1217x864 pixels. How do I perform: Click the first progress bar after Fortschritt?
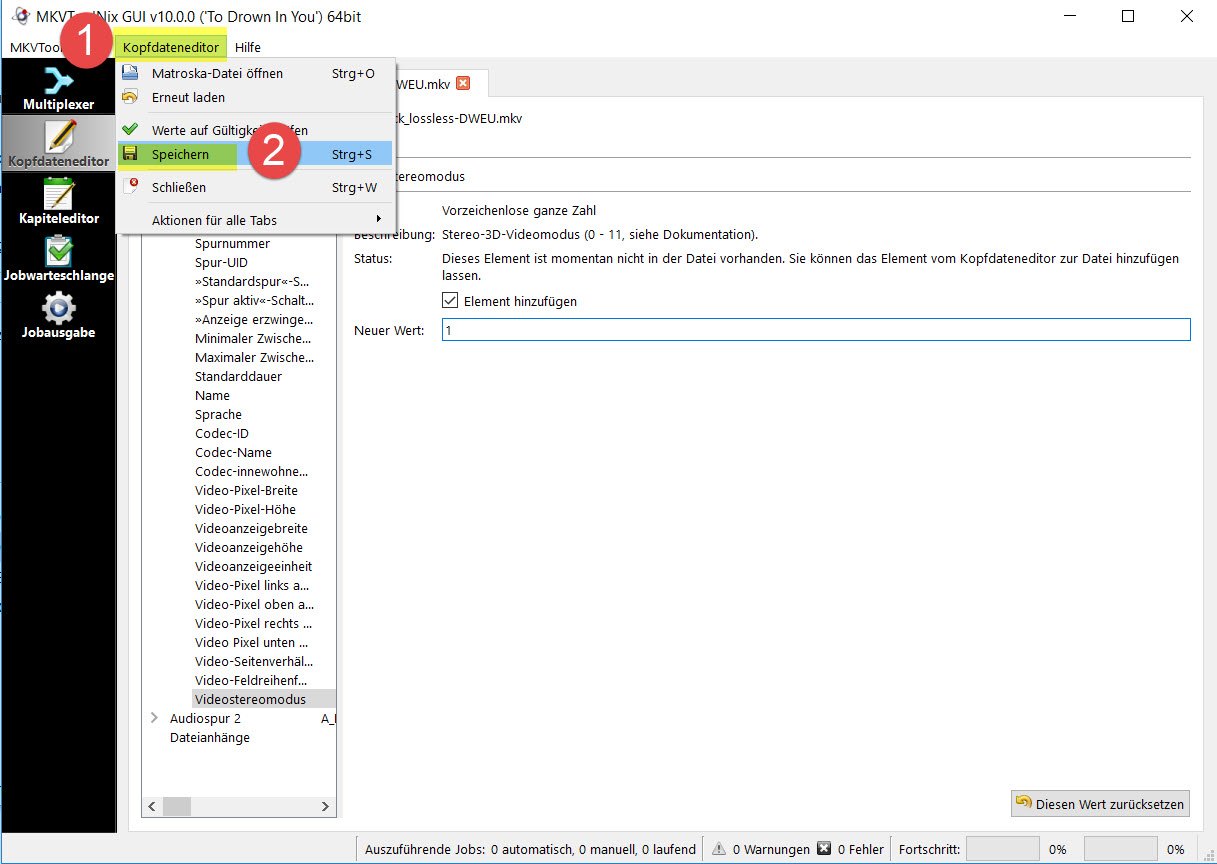(x=1002, y=849)
